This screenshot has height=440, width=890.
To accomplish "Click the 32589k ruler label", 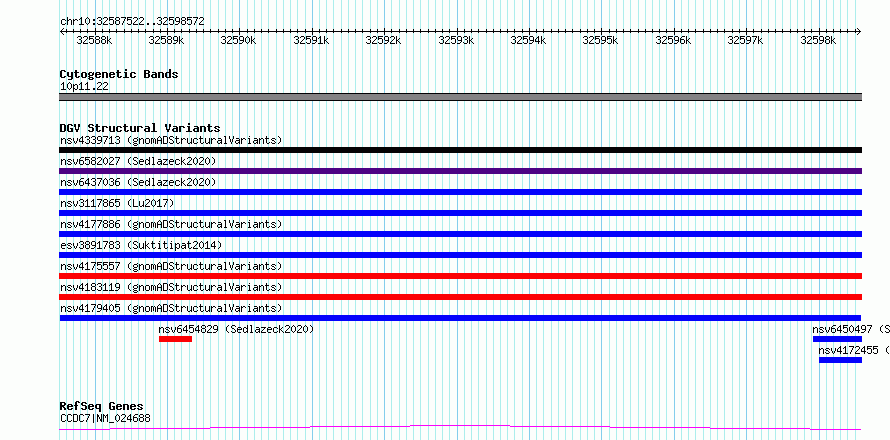I will (x=166, y=41).
